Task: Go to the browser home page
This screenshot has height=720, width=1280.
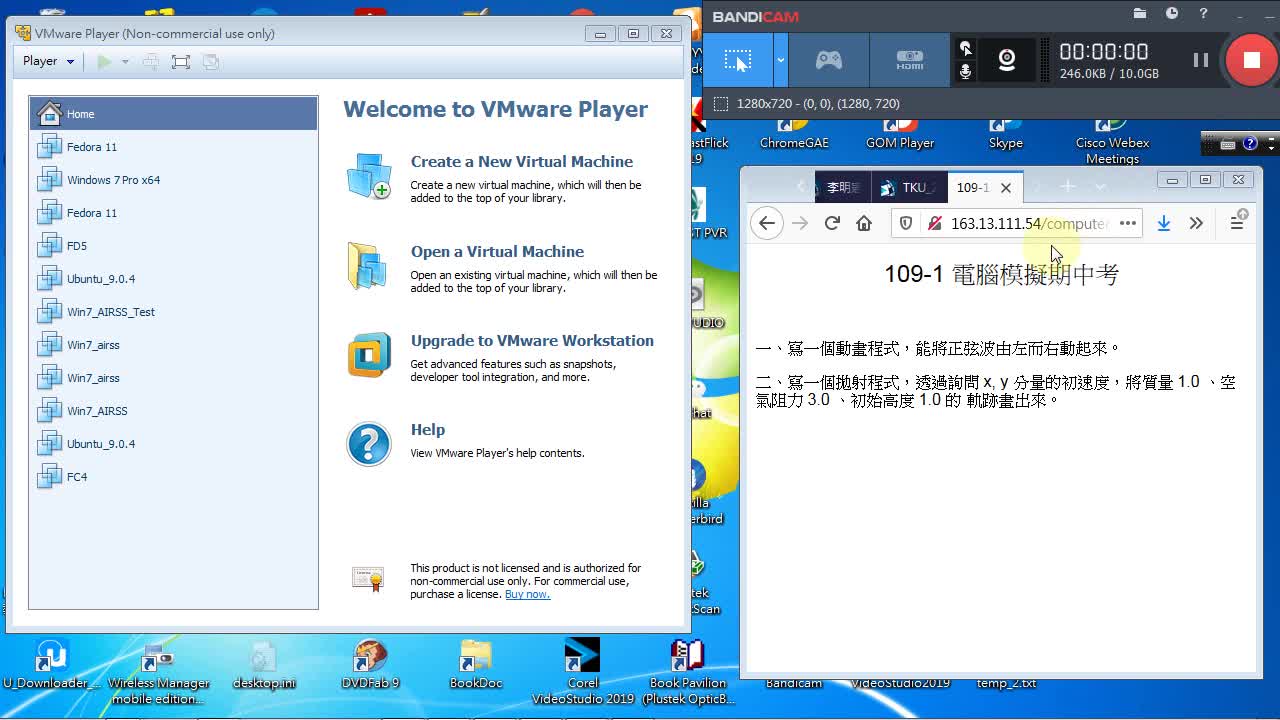Action: coord(864,223)
